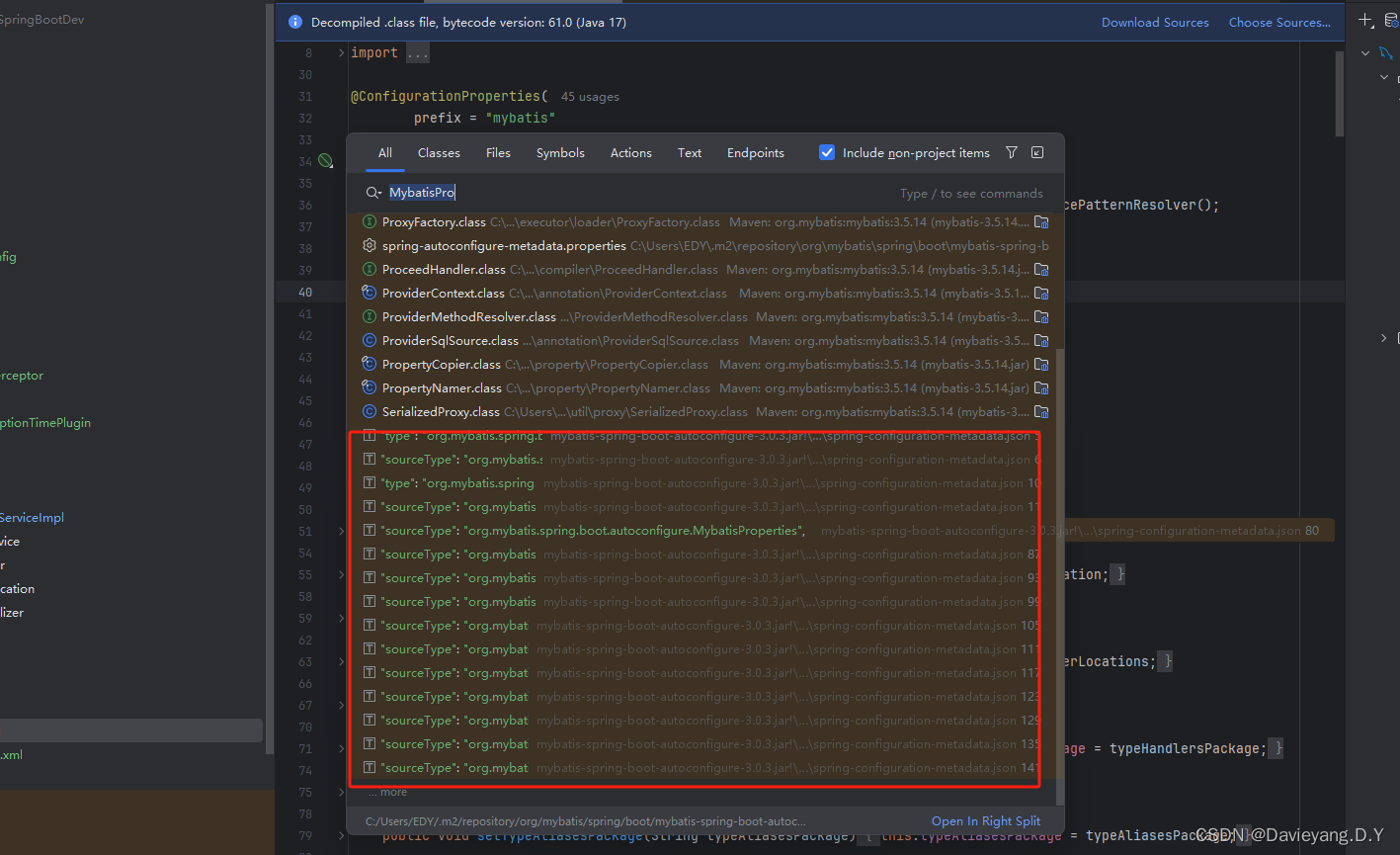This screenshot has width=1400, height=855.
Task: Click library icon at end of ProxyFactory.class row
Action: click(x=1041, y=222)
